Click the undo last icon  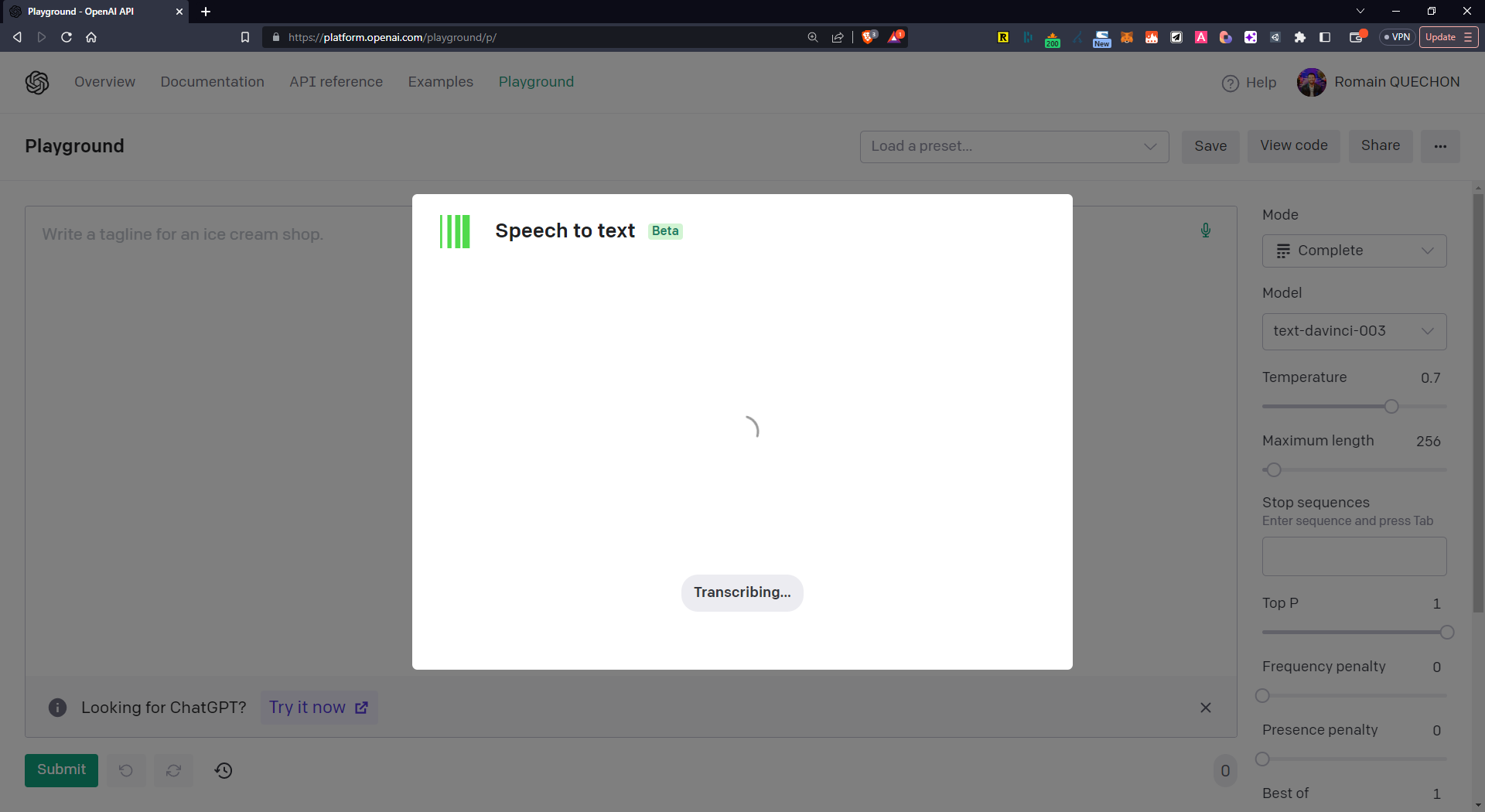point(126,770)
